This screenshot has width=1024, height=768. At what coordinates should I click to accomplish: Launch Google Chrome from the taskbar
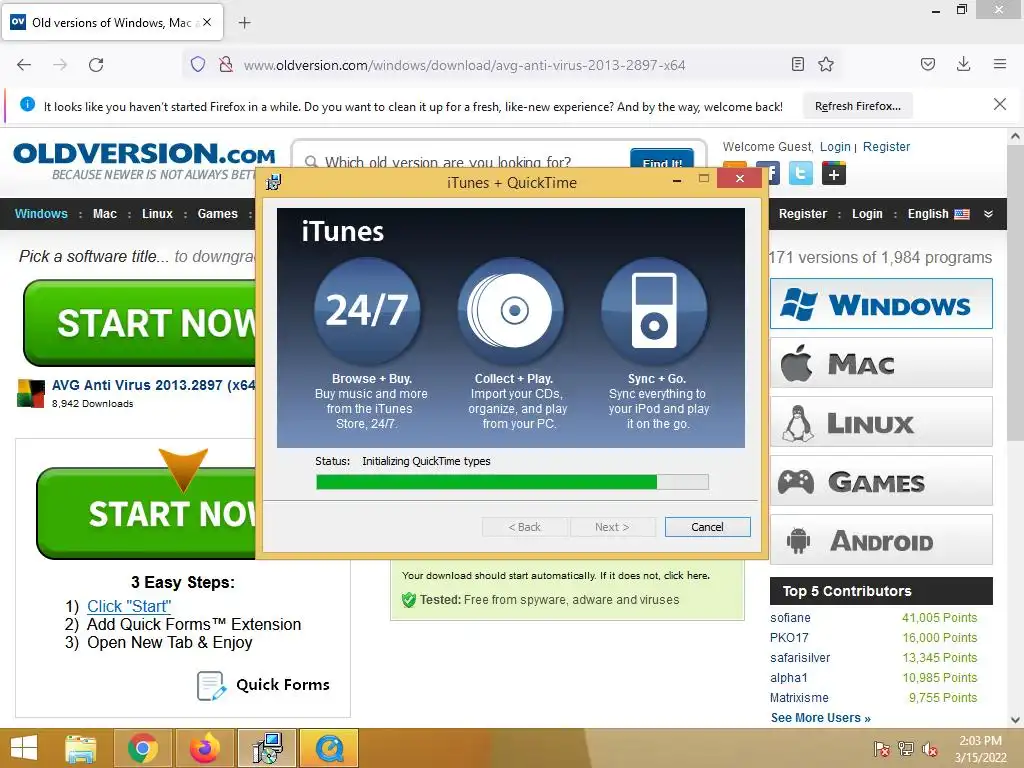click(x=143, y=748)
